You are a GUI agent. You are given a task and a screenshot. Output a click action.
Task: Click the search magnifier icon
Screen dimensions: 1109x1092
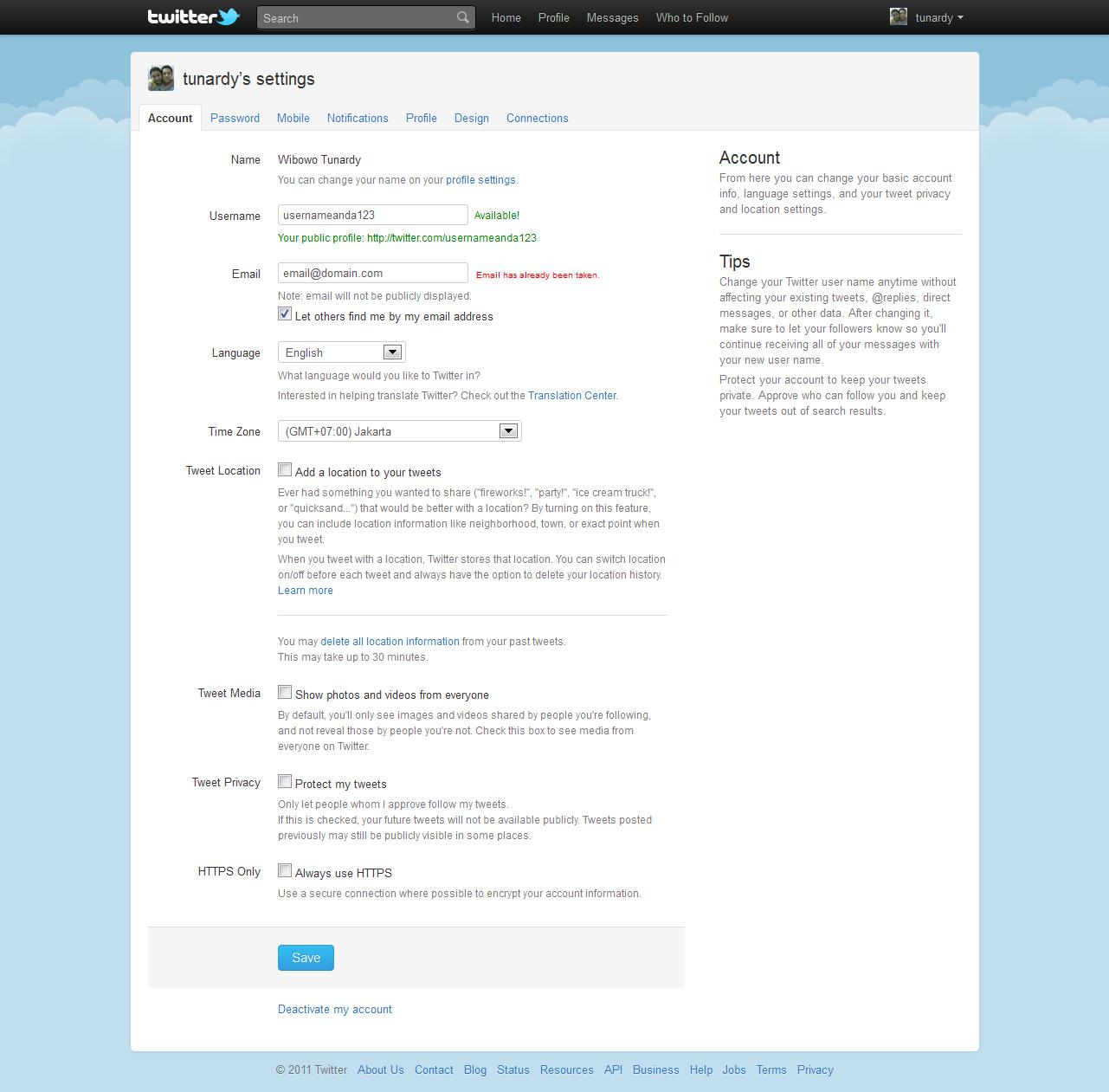[463, 17]
